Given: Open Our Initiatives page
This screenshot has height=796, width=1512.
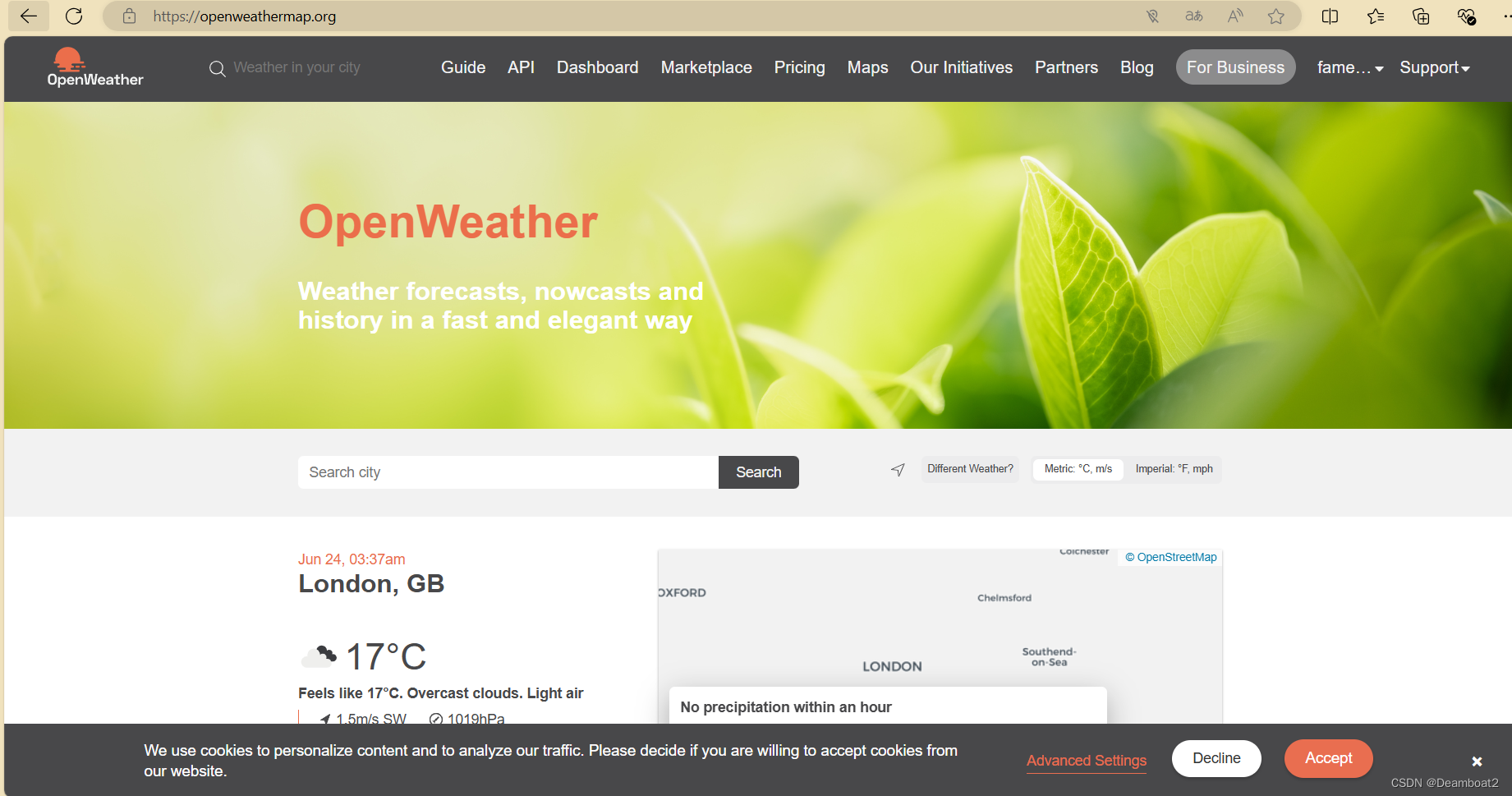Looking at the screenshot, I should click(961, 67).
